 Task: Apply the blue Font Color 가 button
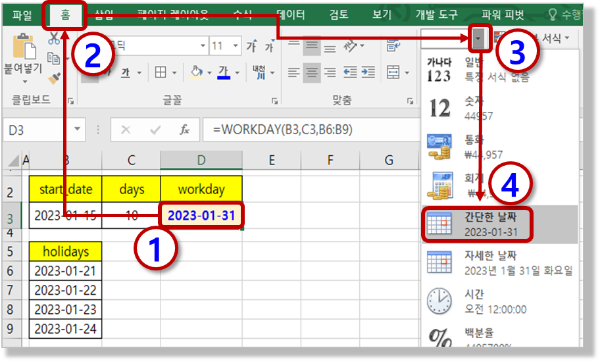[x=224, y=72]
